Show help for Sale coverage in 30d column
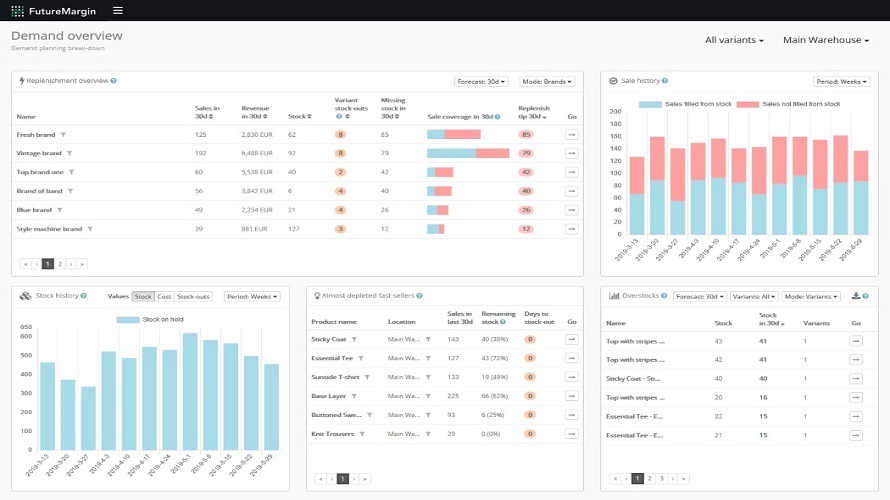 (x=497, y=116)
